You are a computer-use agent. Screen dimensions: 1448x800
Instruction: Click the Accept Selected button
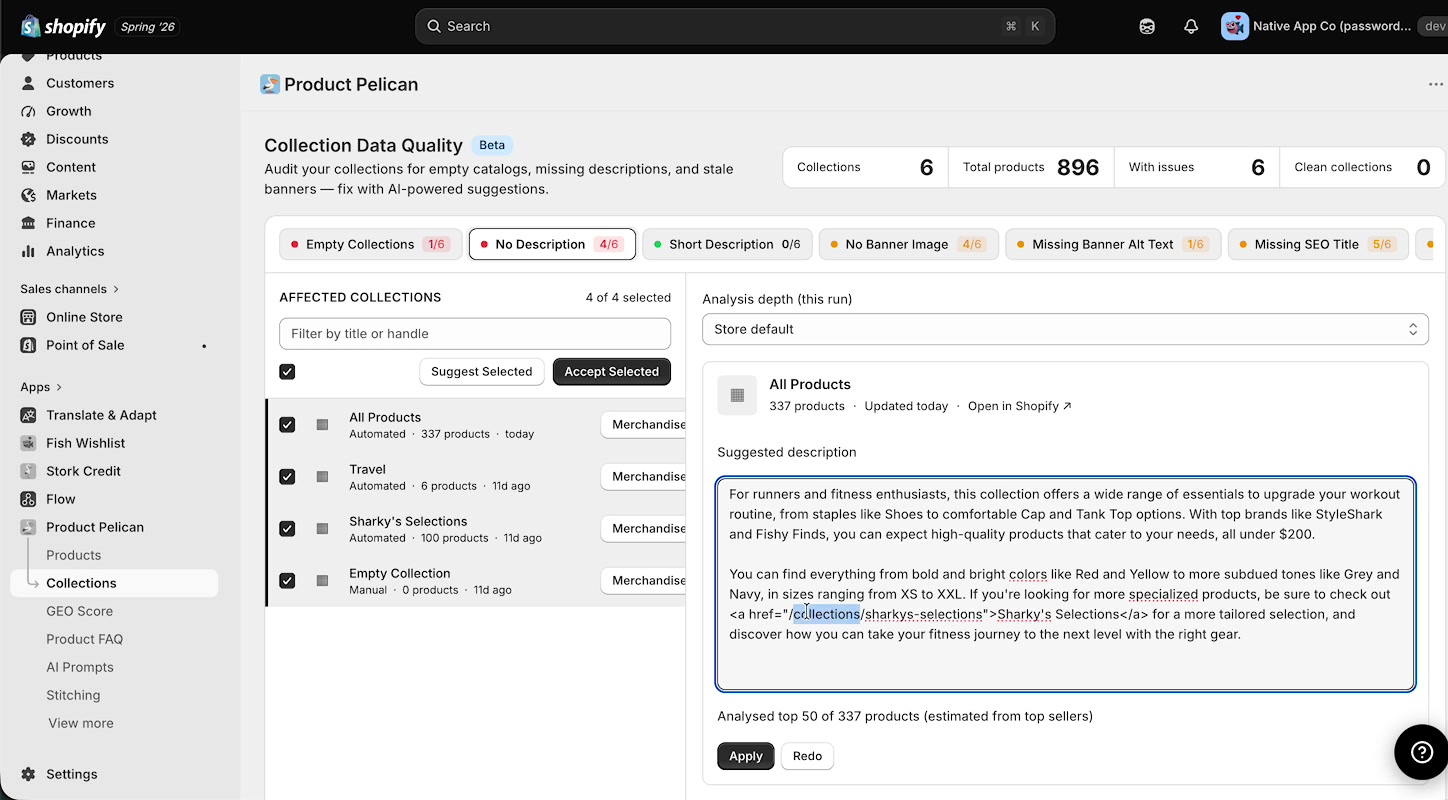click(611, 372)
